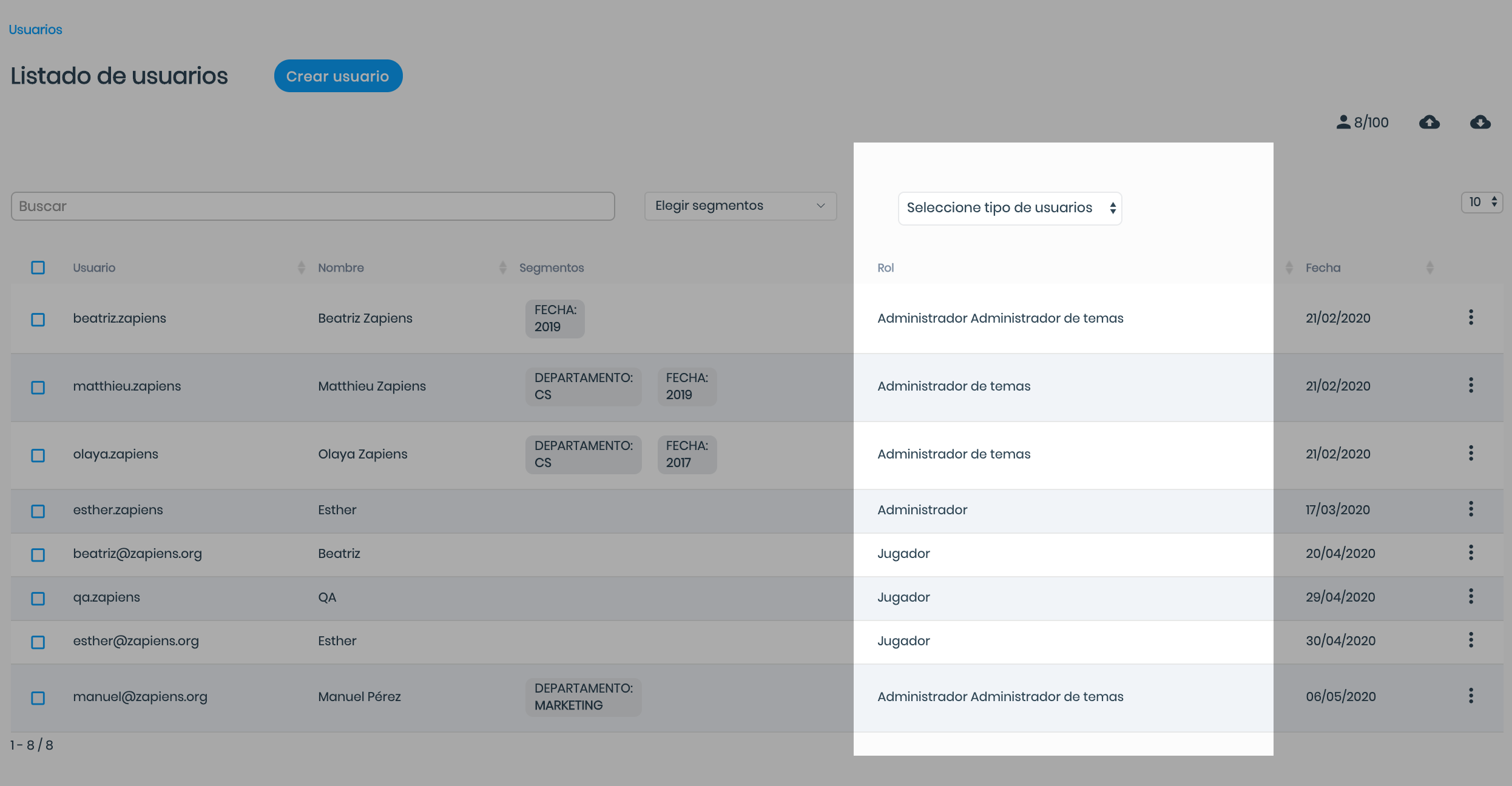
Task: Check the olaya.zapiens row checkbox
Action: point(38,455)
